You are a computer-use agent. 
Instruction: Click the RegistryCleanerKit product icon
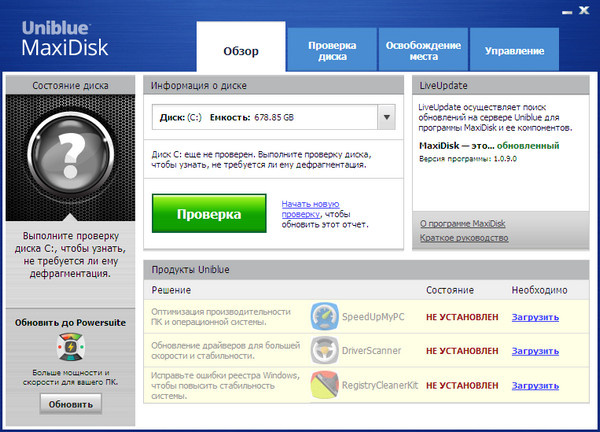tap(325, 385)
